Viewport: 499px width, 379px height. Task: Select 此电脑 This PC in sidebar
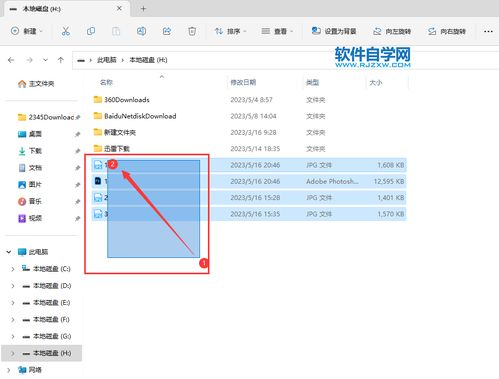point(33,252)
